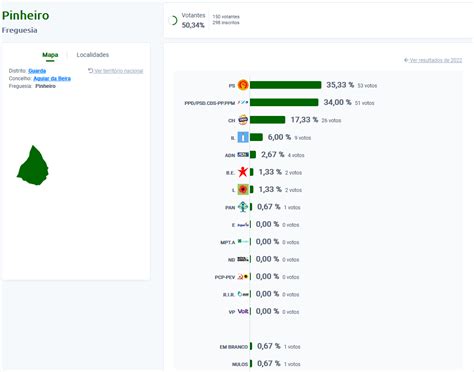Click Ver resultados de 2022 link
This screenshot has width=474, height=372.
(x=433, y=60)
